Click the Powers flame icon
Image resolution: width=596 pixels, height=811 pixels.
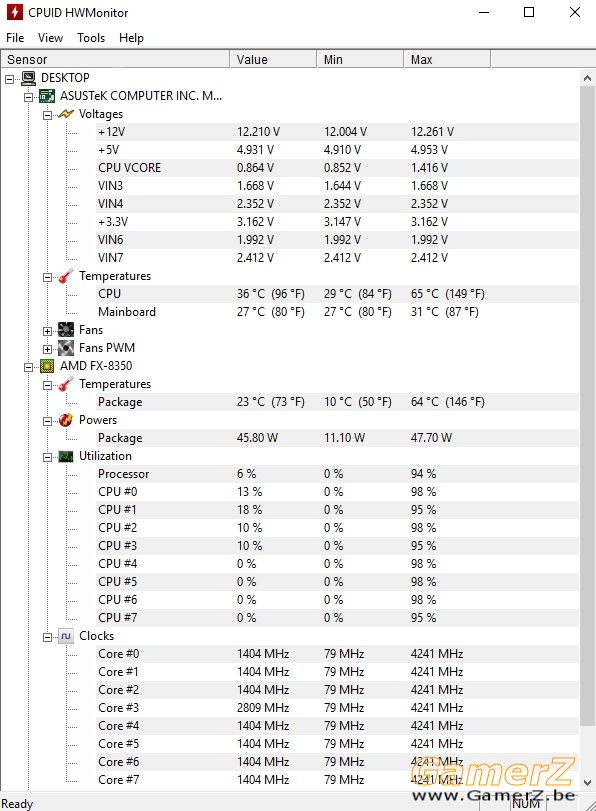pyautogui.click(x=66, y=420)
